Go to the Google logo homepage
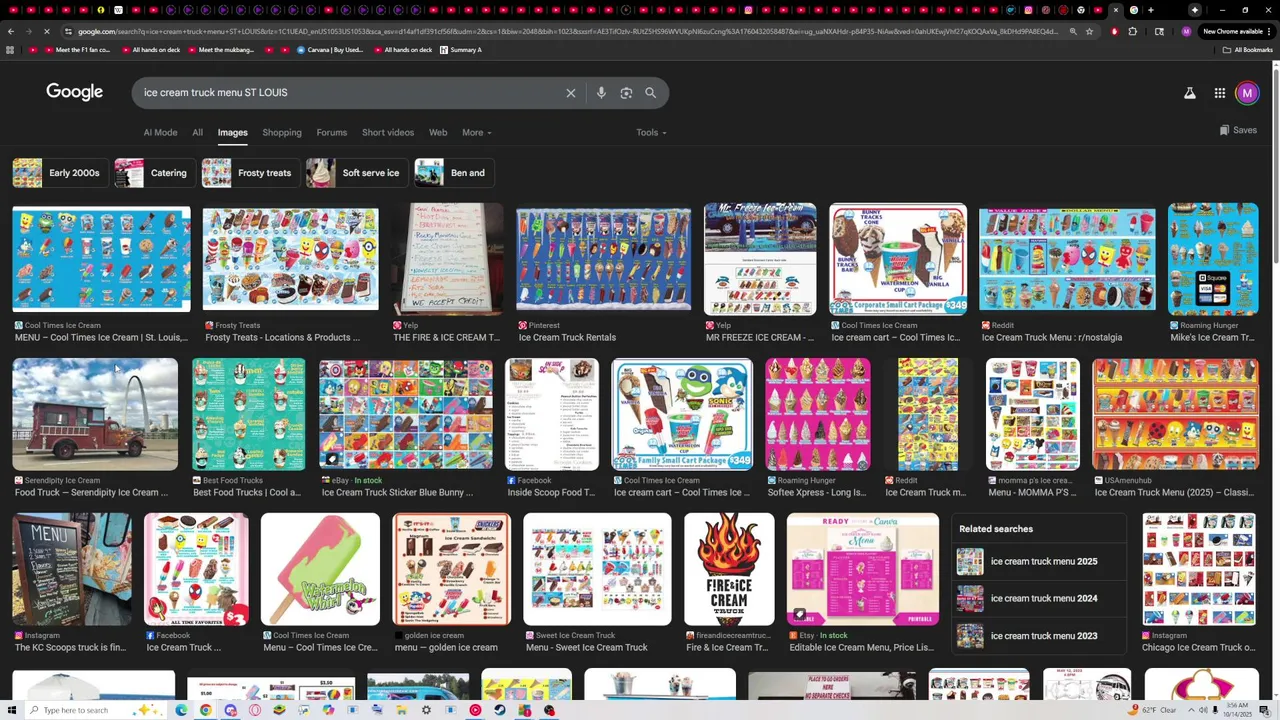The width and height of the screenshot is (1280, 720). [74, 92]
